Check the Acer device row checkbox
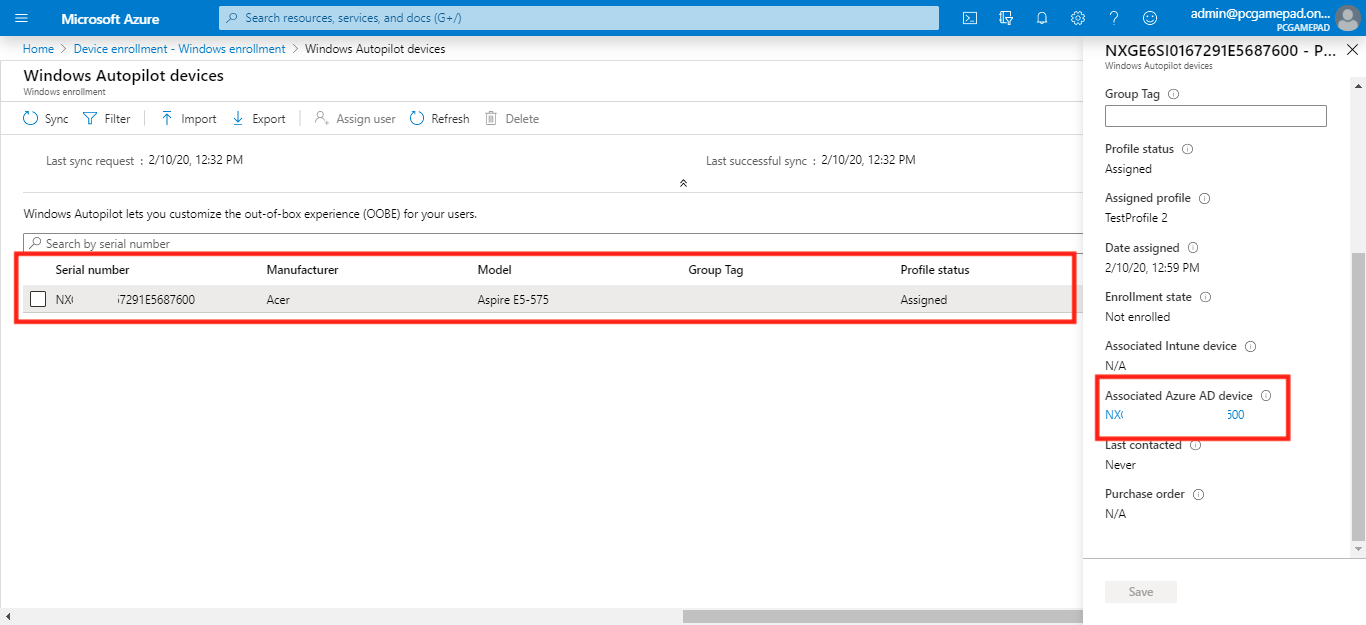Image resolution: width=1366 pixels, height=625 pixels. pyautogui.click(x=38, y=299)
